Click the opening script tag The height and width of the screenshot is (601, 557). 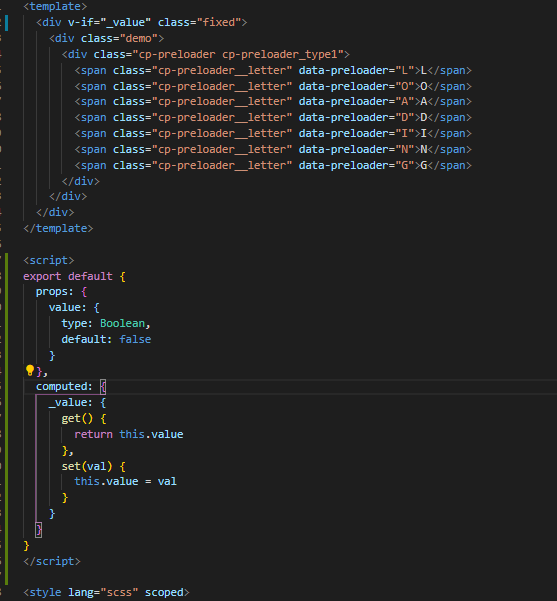pos(49,260)
